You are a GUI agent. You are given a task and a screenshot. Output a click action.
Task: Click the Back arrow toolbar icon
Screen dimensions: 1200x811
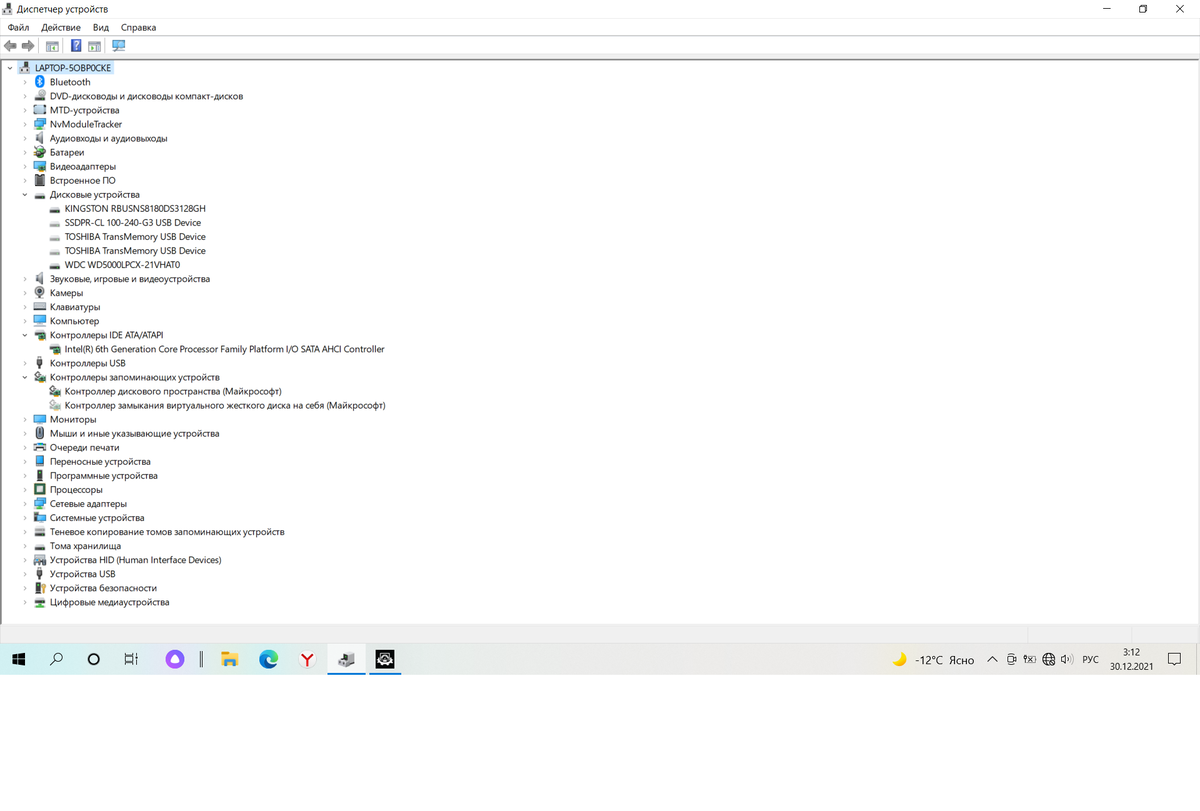coord(10,46)
